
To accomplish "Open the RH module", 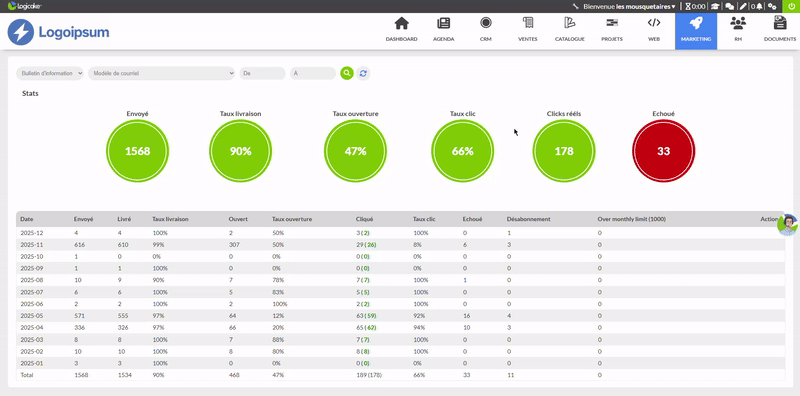I will [738, 30].
